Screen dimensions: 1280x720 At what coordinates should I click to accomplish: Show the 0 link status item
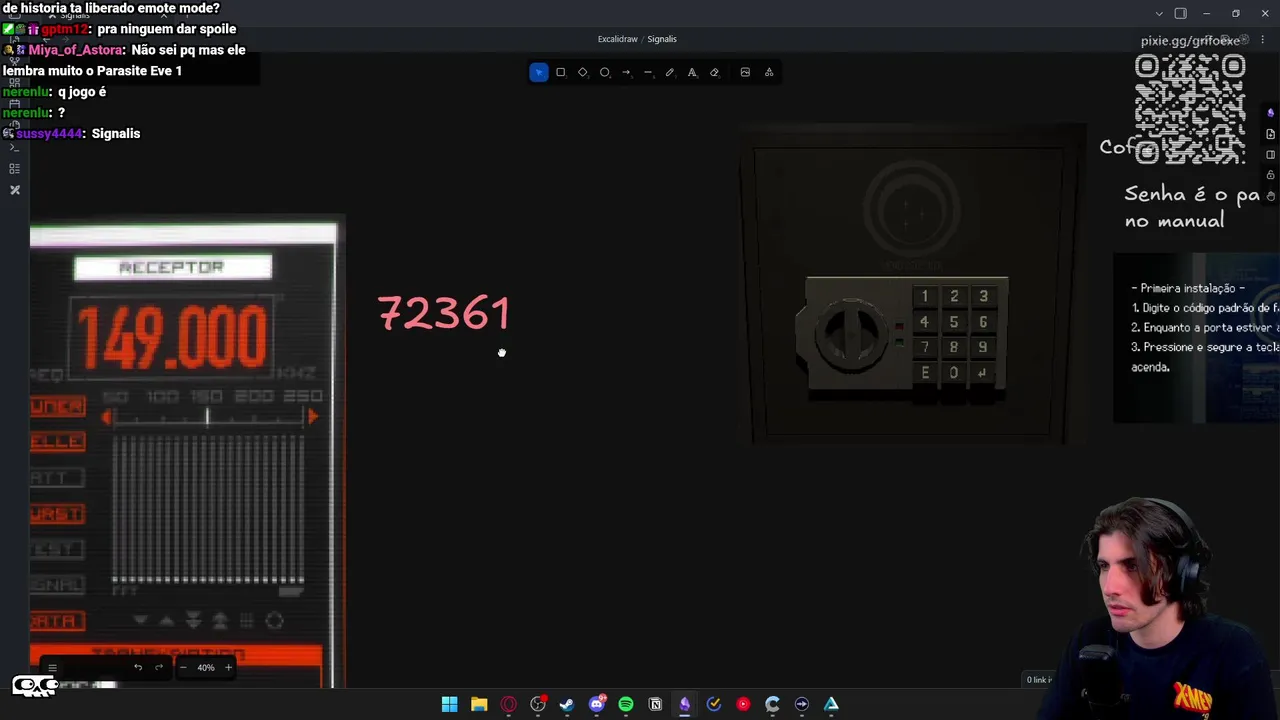coord(1039,680)
